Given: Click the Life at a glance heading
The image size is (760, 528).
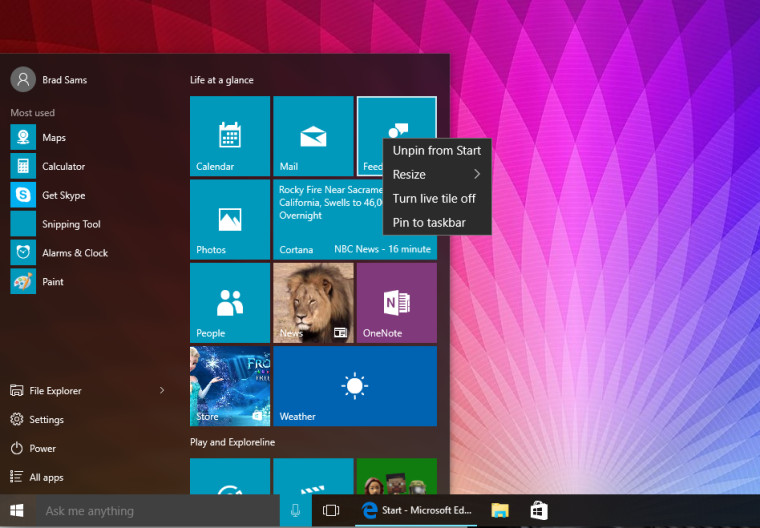Looking at the screenshot, I should coord(222,80).
